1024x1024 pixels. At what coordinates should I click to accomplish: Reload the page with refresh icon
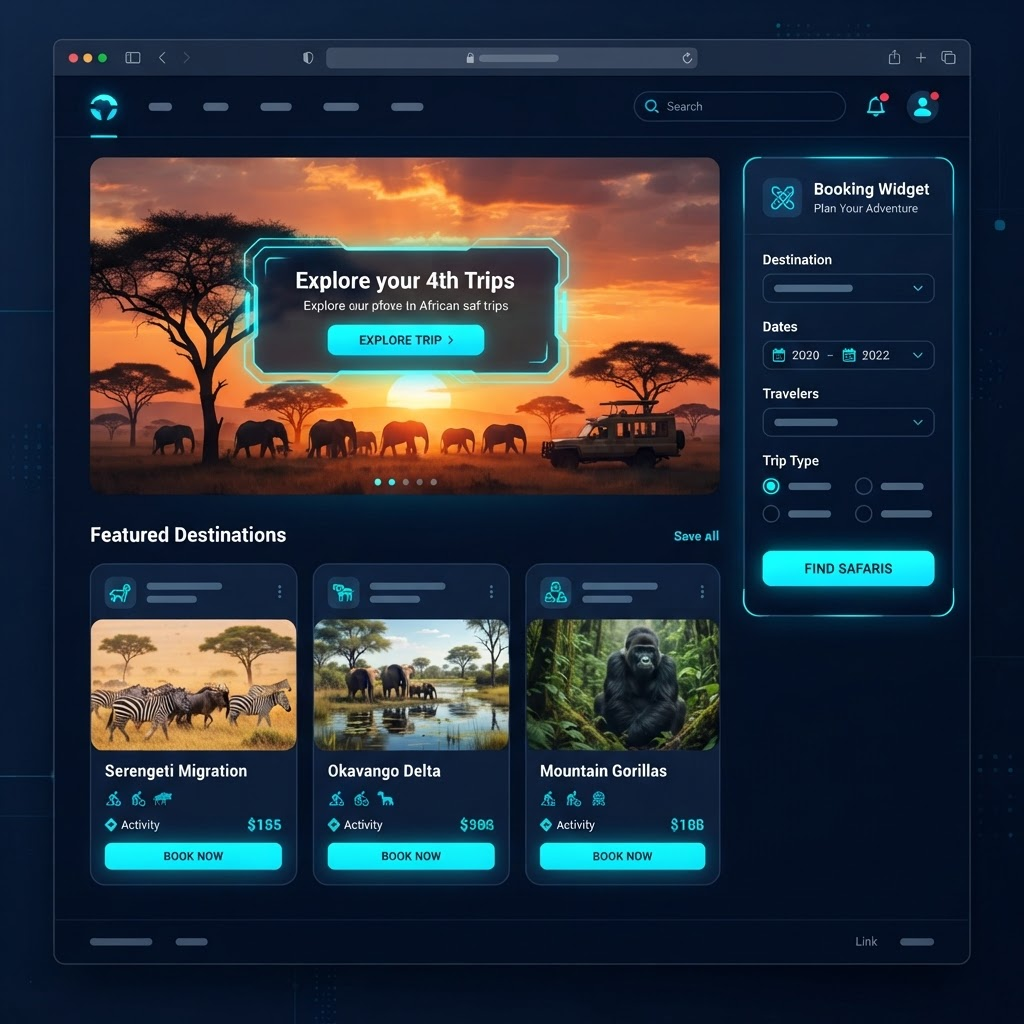(x=687, y=58)
